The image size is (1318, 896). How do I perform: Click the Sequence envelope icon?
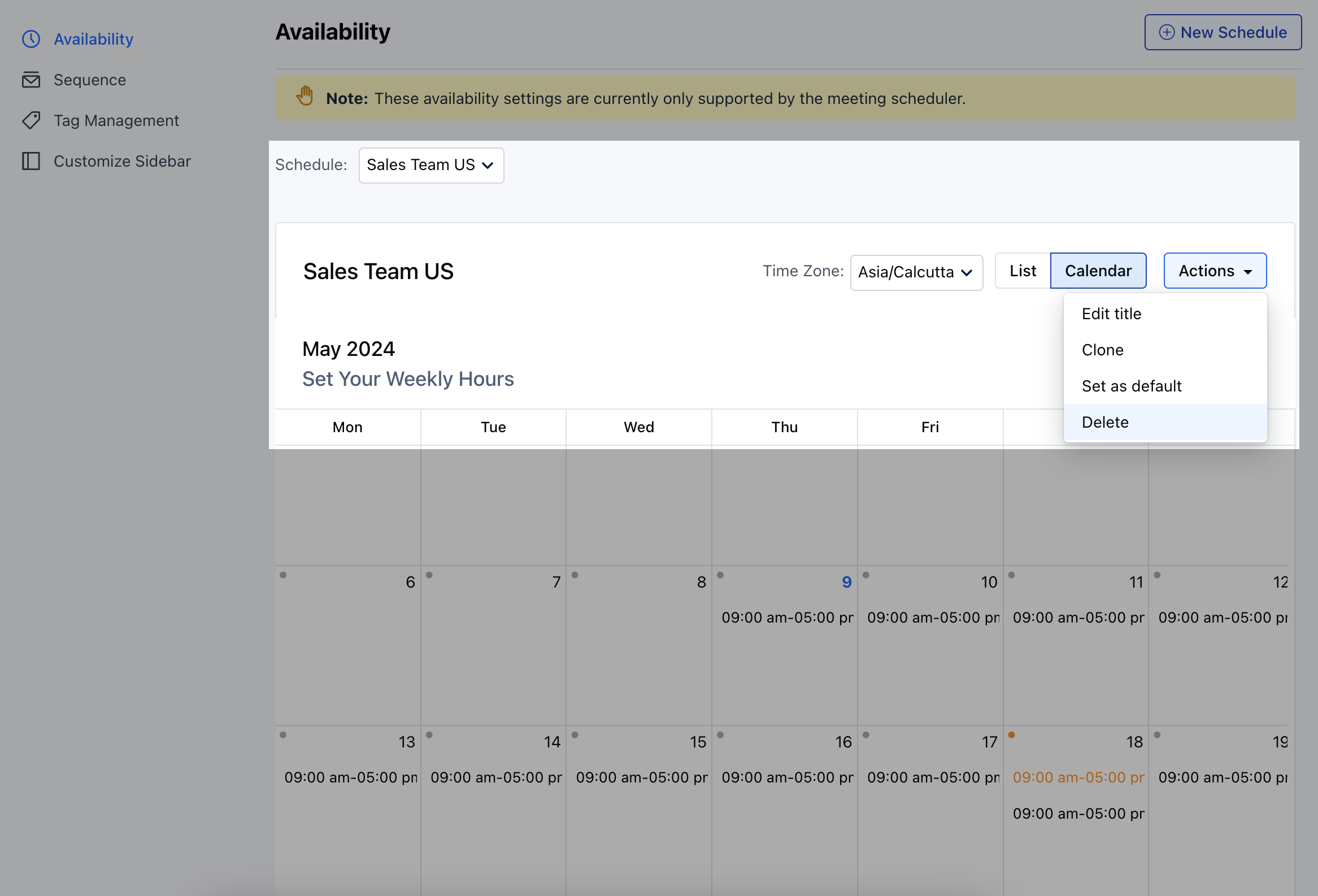tap(31, 80)
